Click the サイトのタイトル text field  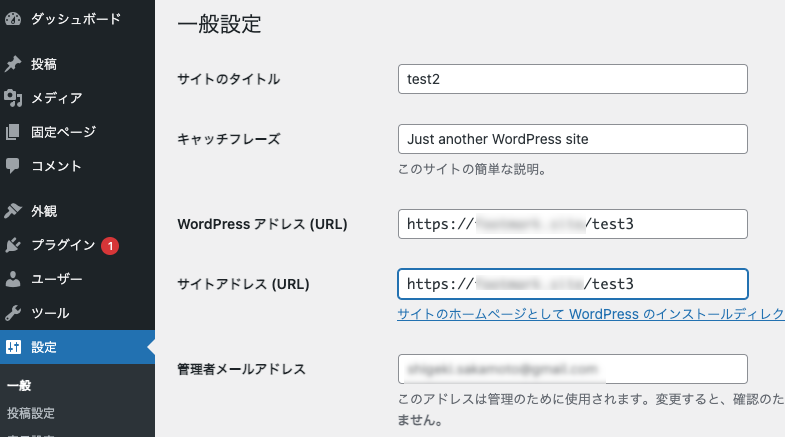tap(572, 79)
